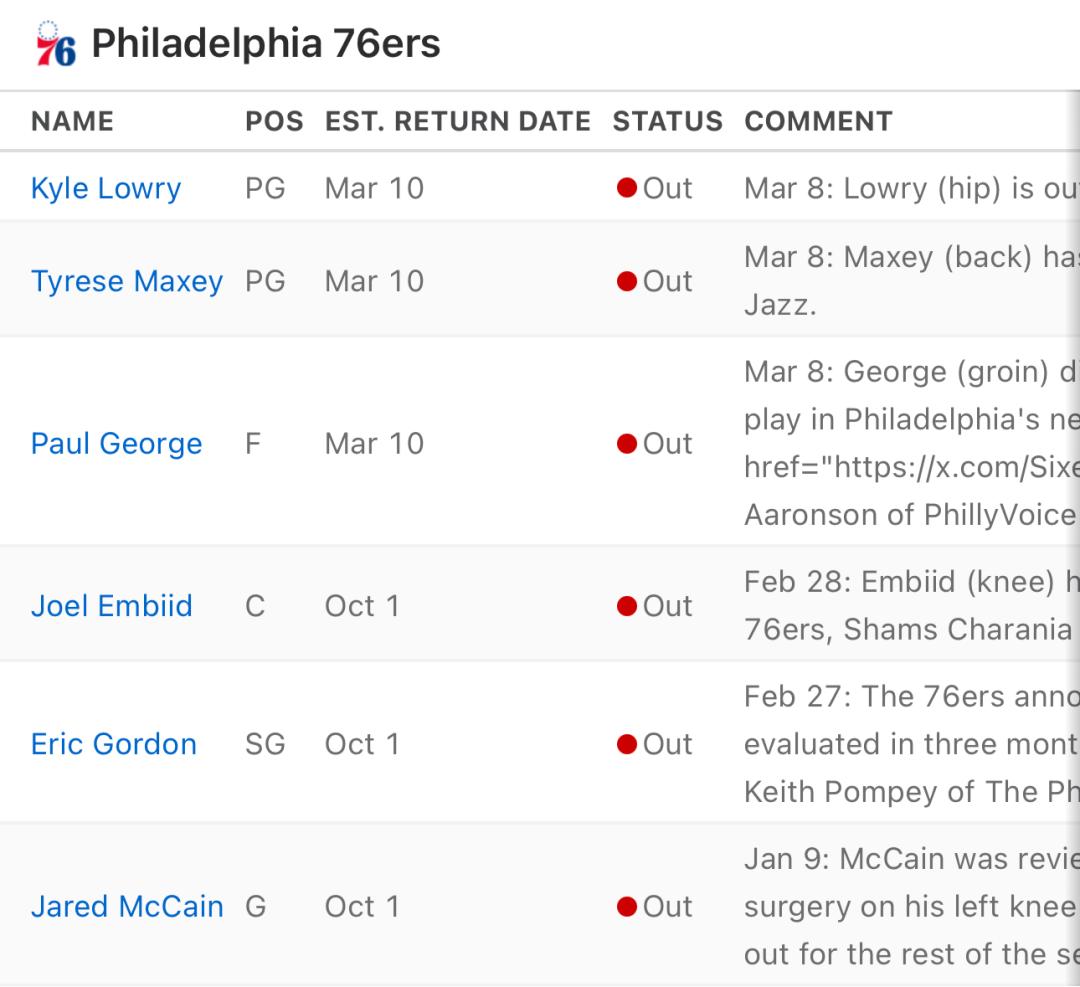The image size is (1080, 987).
Task: Click the EST. RETURN DATE column header
Action: tap(458, 121)
